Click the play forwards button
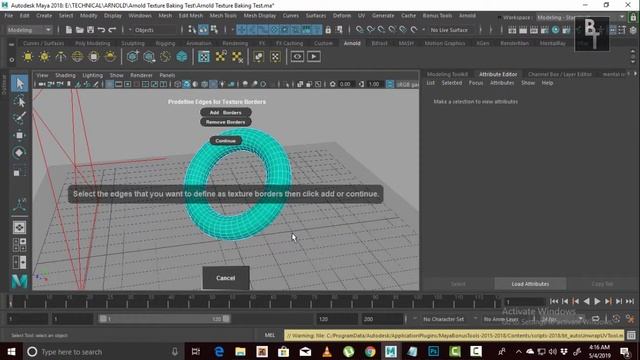Image resolution: width=640 pixels, height=360 pixels. click(597, 301)
